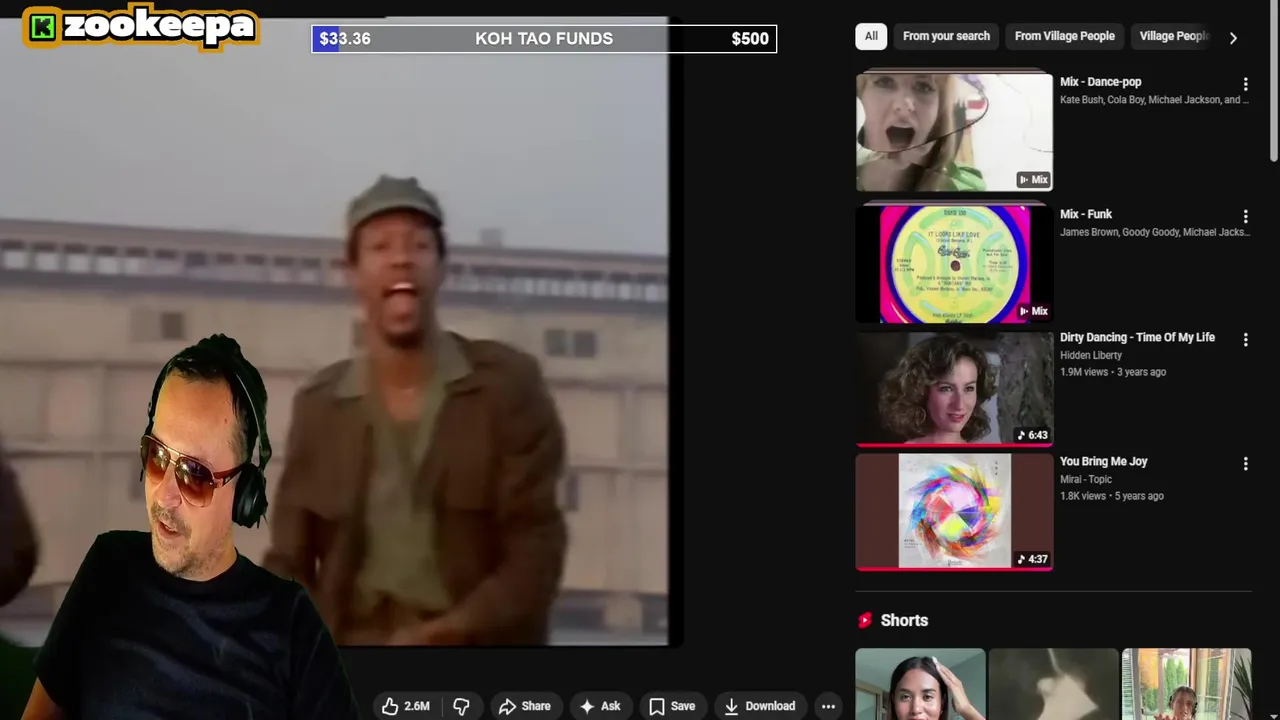Click Dirty Dancing - Time Of My Life title
The width and height of the screenshot is (1280, 720).
[x=1137, y=337]
